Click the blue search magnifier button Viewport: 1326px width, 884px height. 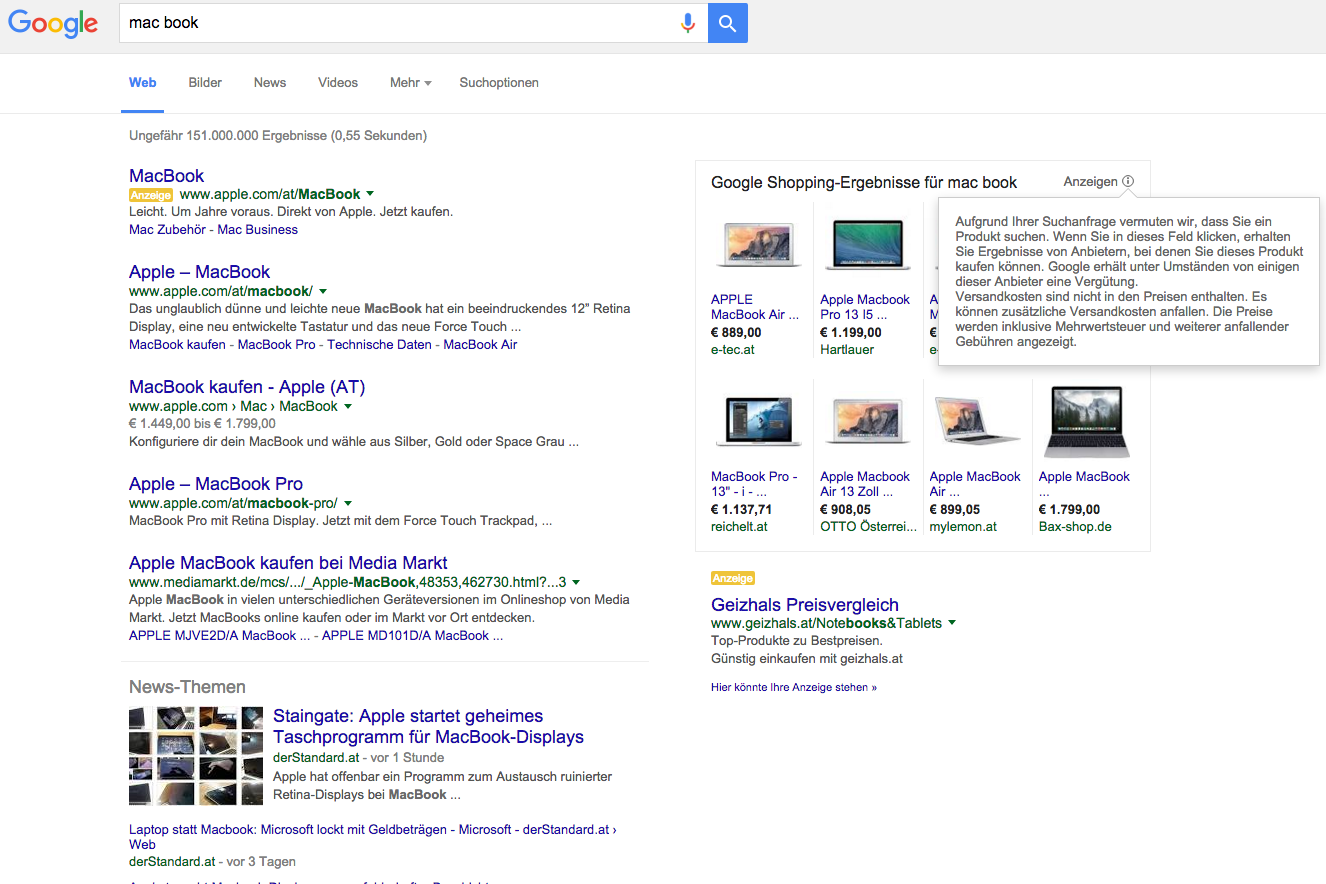point(727,23)
